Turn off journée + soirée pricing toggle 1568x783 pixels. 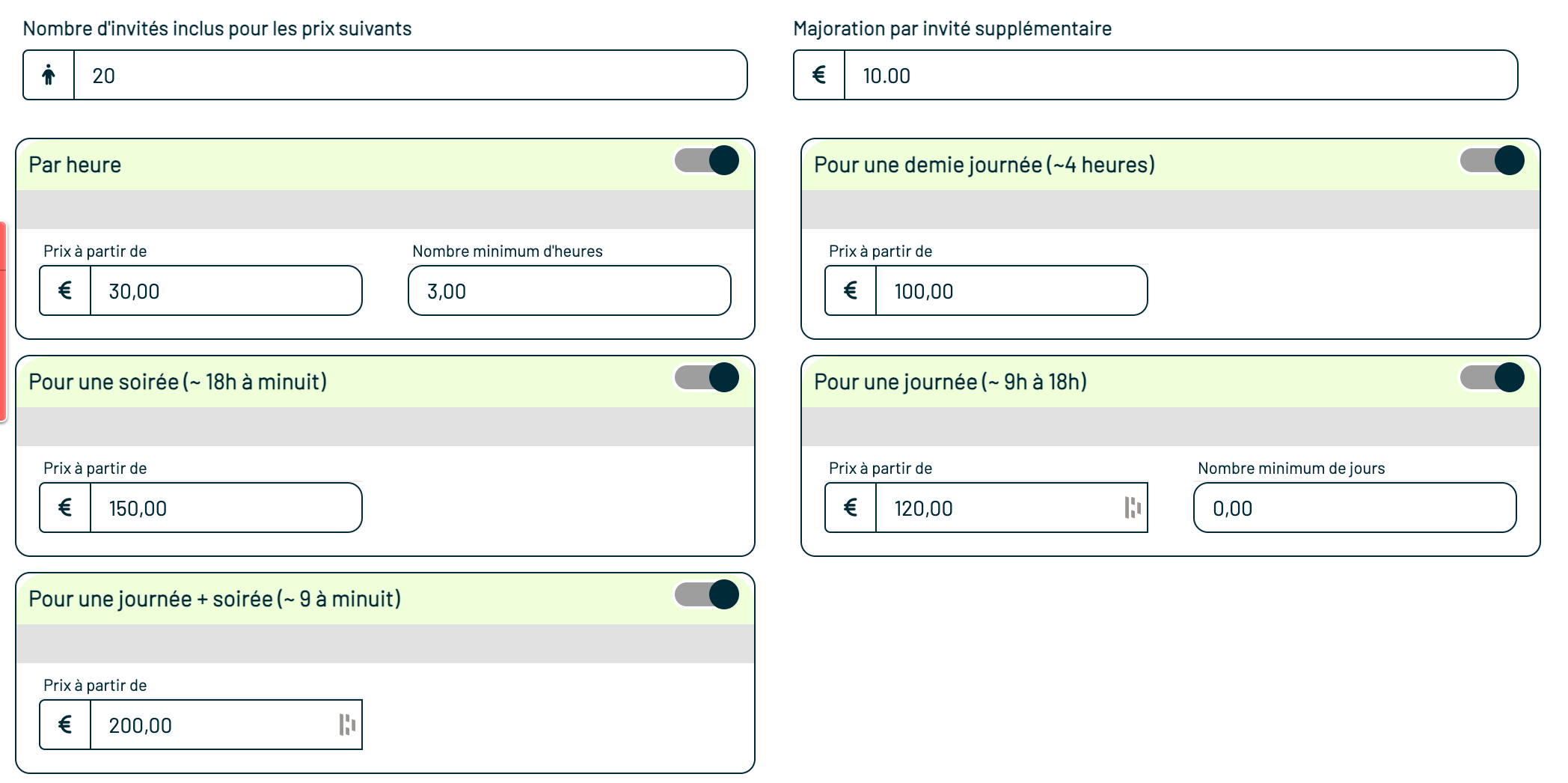tap(707, 594)
